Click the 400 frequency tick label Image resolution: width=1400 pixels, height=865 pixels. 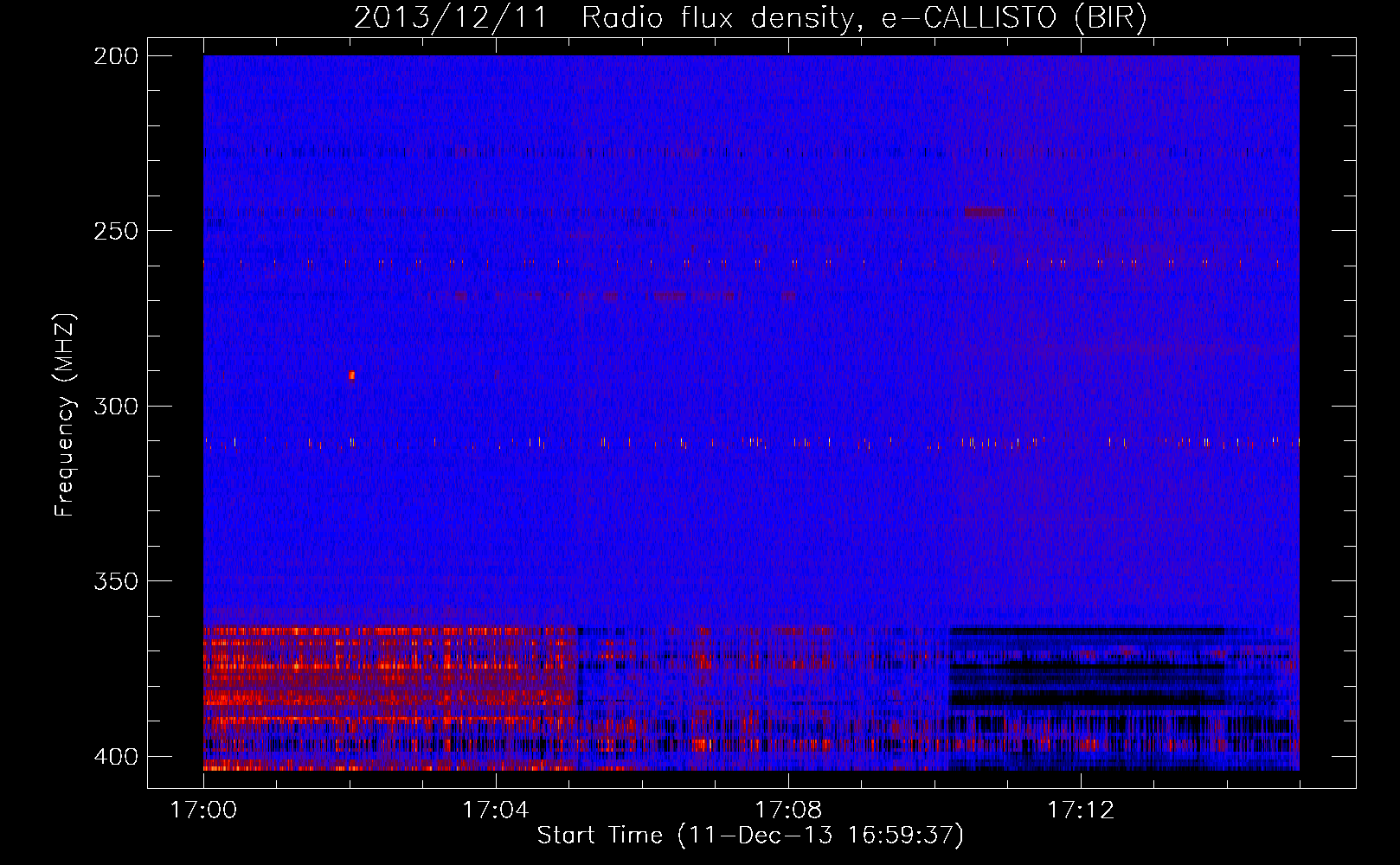tap(116, 757)
